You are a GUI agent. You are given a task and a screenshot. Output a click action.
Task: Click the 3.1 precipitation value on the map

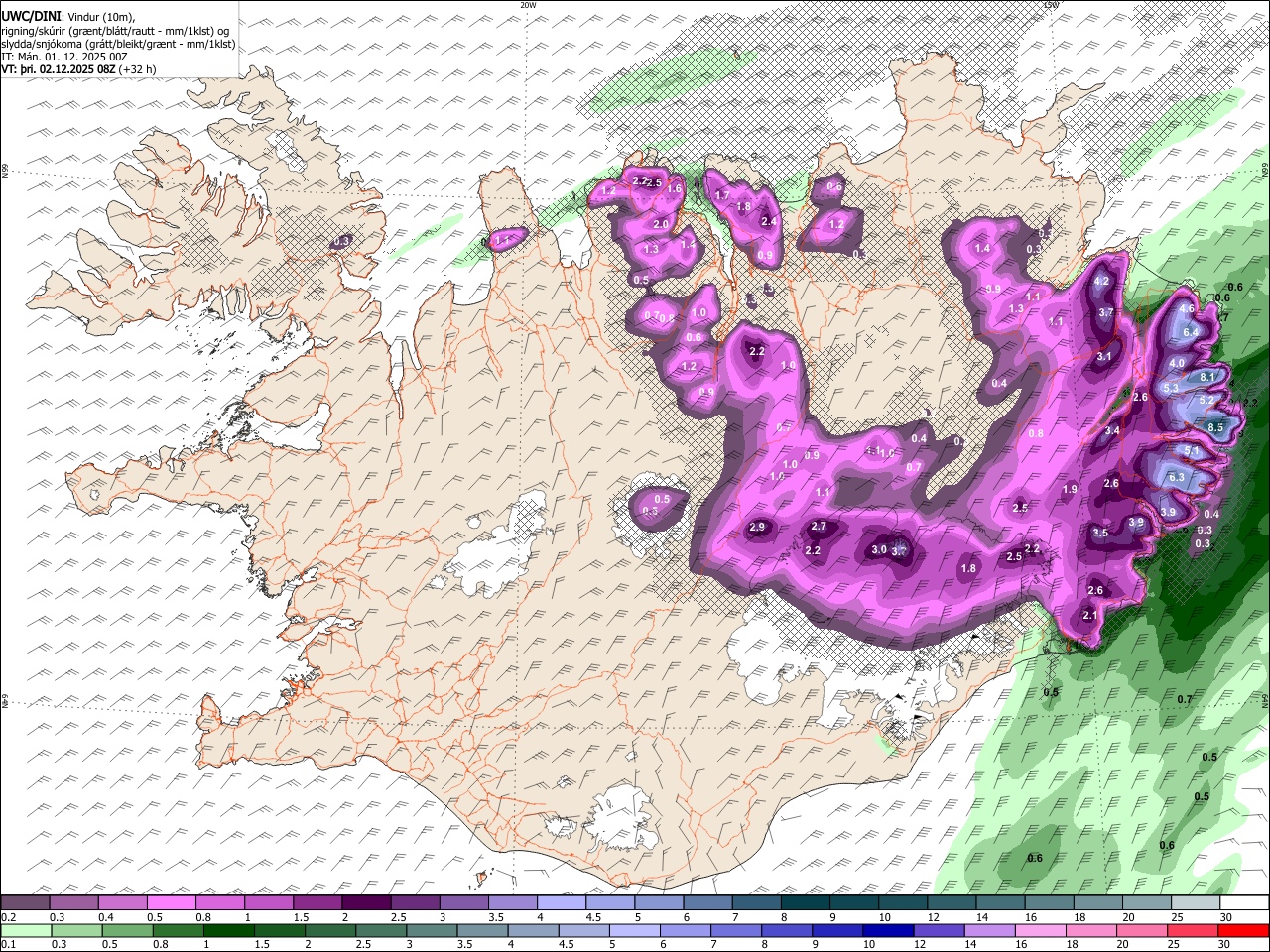click(1104, 356)
